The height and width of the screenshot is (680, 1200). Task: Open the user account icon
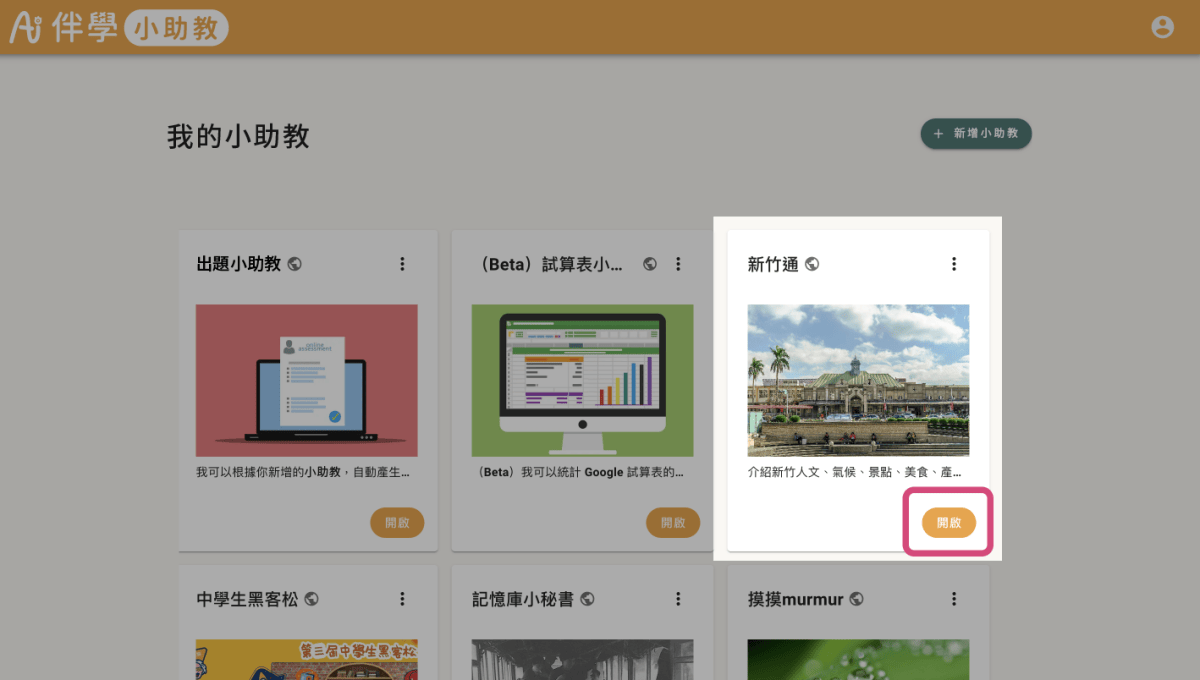(x=1162, y=27)
